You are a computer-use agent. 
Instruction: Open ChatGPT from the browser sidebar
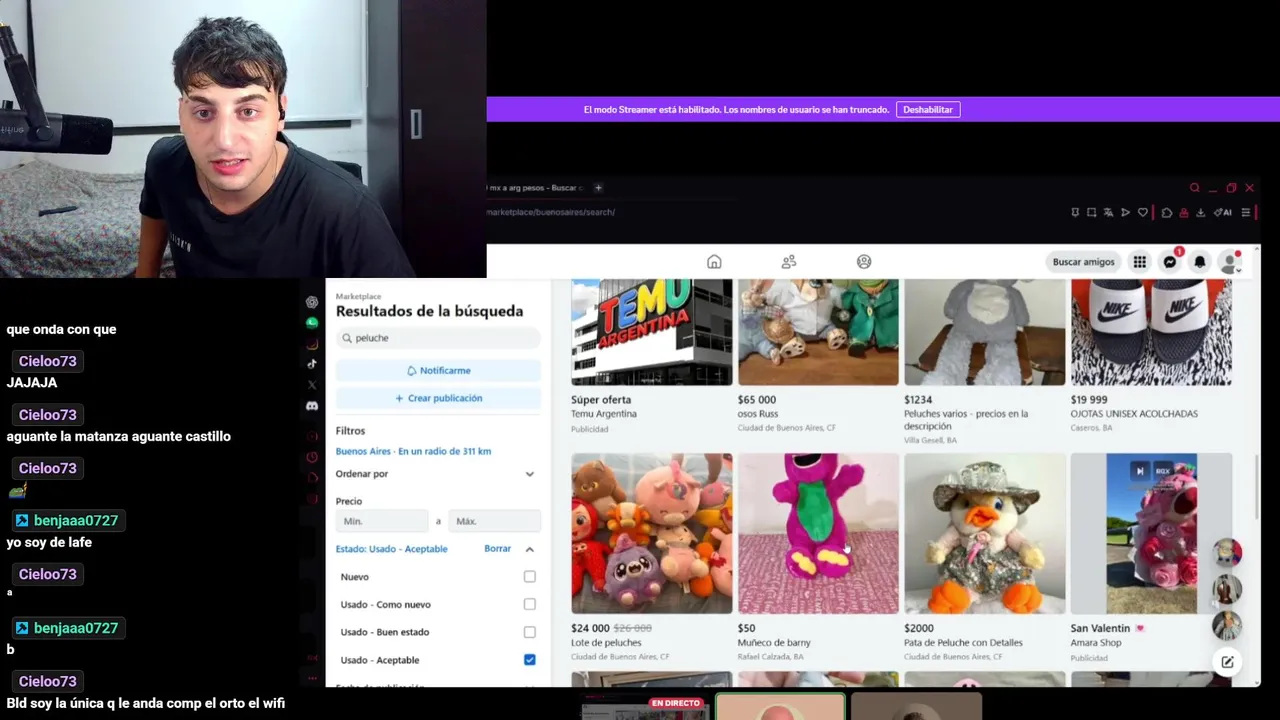pyautogui.click(x=312, y=302)
